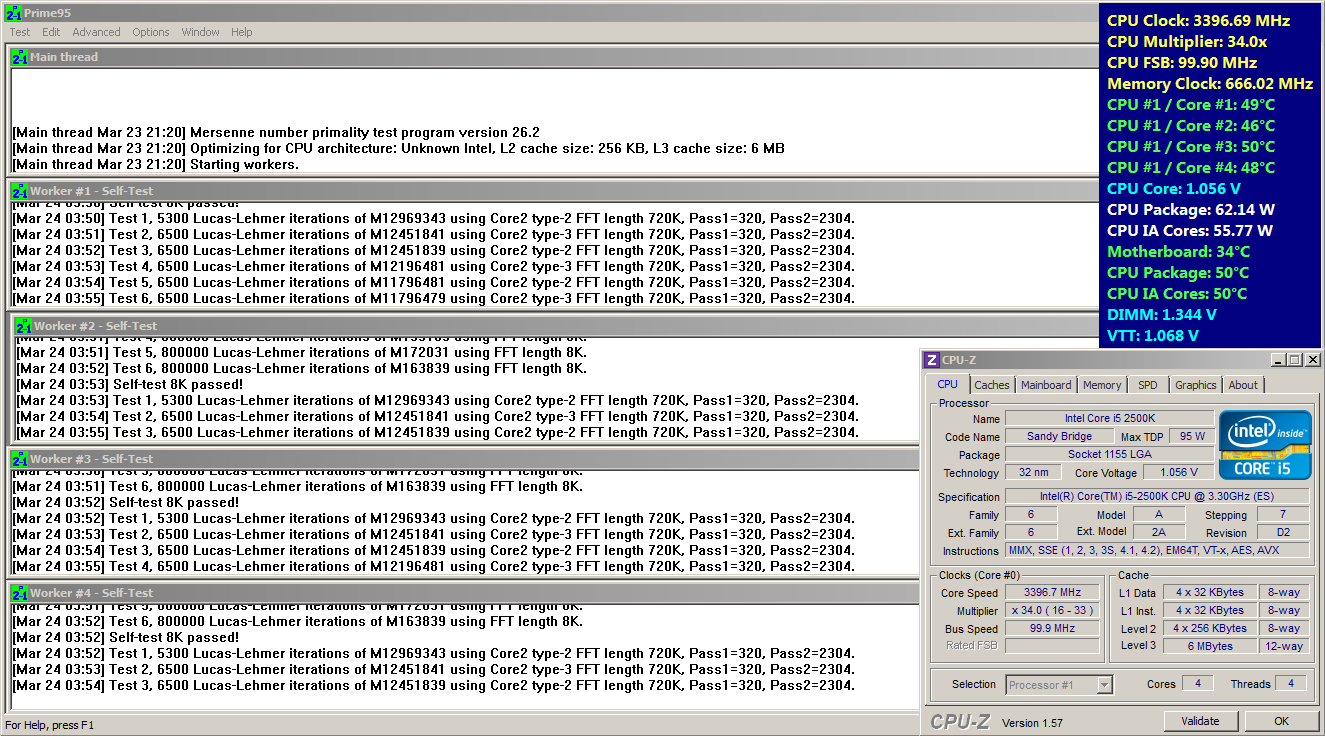Open the Processor #1 selection dropdown
This screenshot has width=1325, height=736.
[1104, 685]
